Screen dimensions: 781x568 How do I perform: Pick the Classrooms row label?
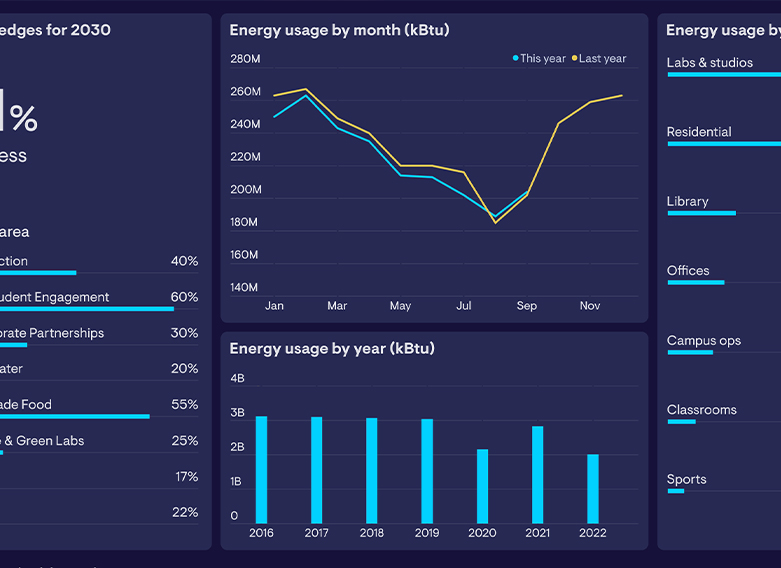pos(702,410)
